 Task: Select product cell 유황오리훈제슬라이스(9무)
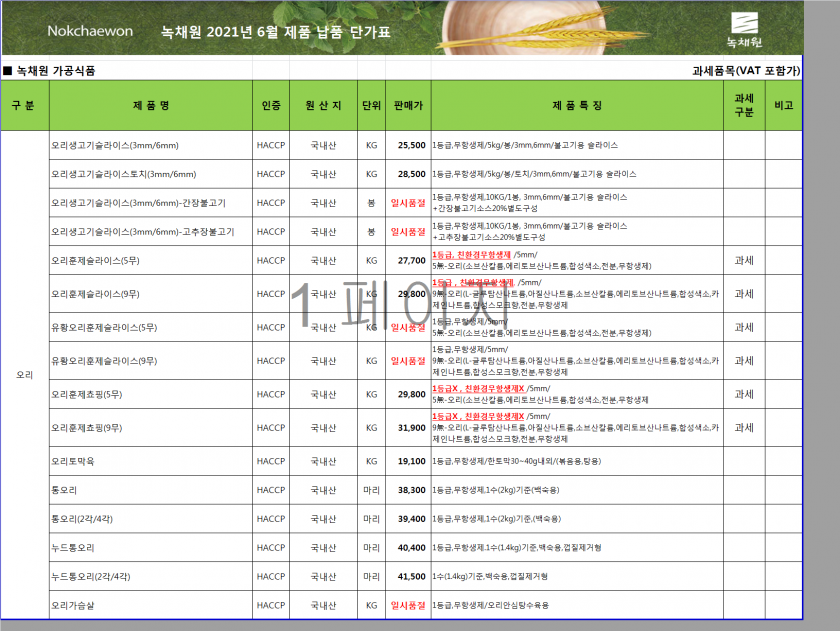click(151, 361)
